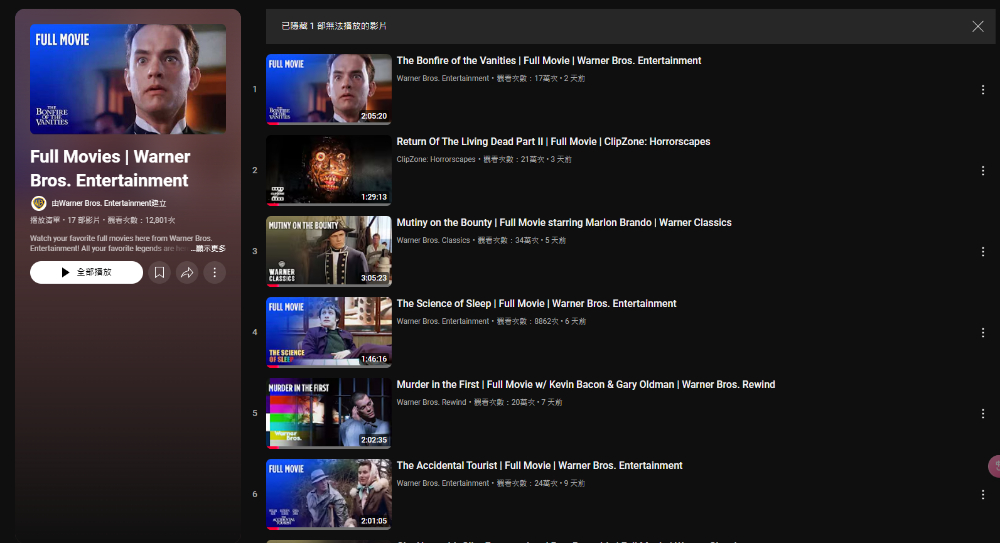Click the 1:29:13 duration badge
1000x543 pixels.
pyautogui.click(x=374, y=197)
